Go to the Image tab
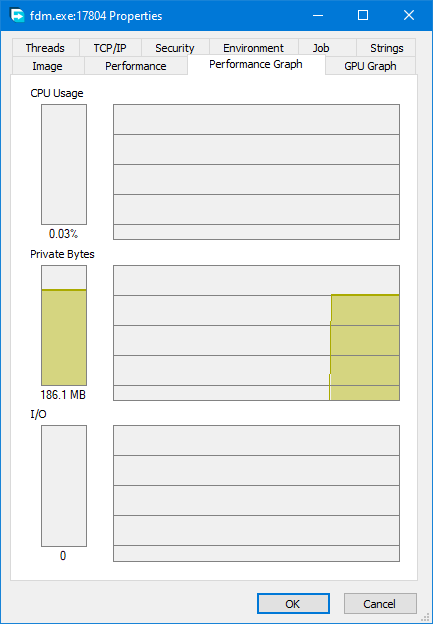Image resolution: width=433 pixels, height=624 pixels. click(x=48, y=66)
